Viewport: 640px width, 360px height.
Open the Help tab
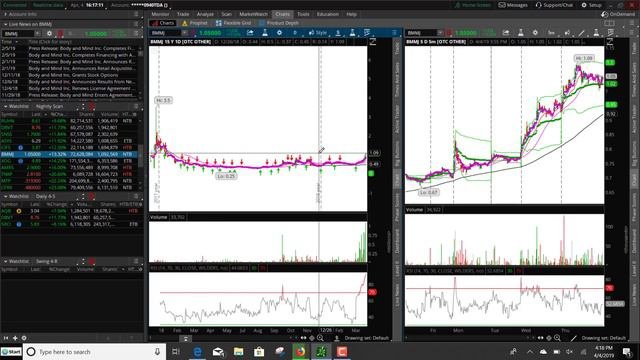[x=351, y=14]
